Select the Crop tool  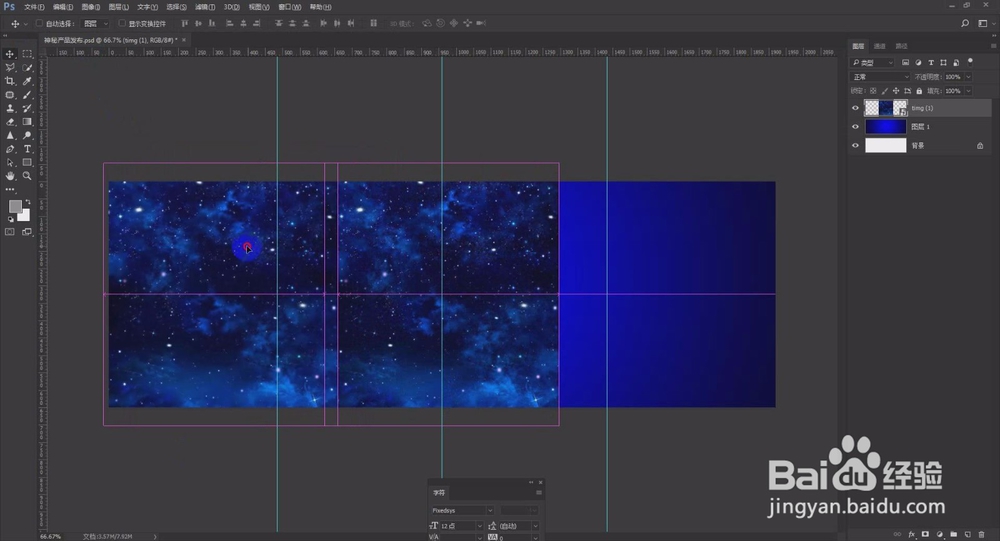click(10, 81)
